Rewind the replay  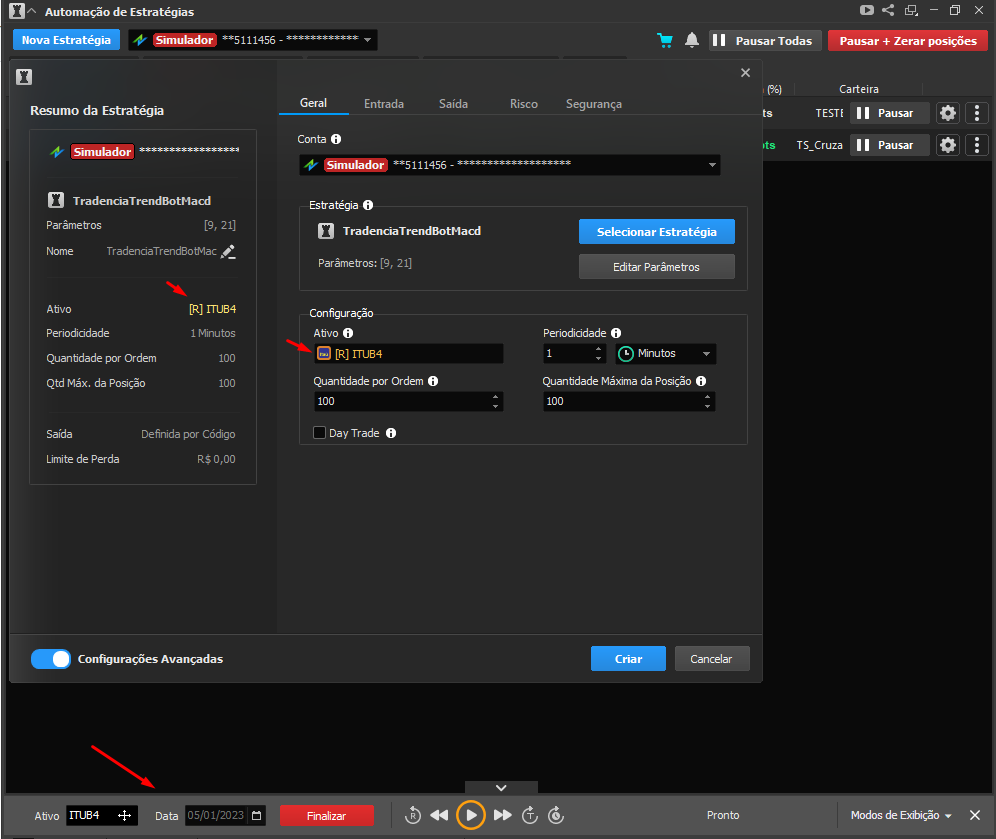439,815
